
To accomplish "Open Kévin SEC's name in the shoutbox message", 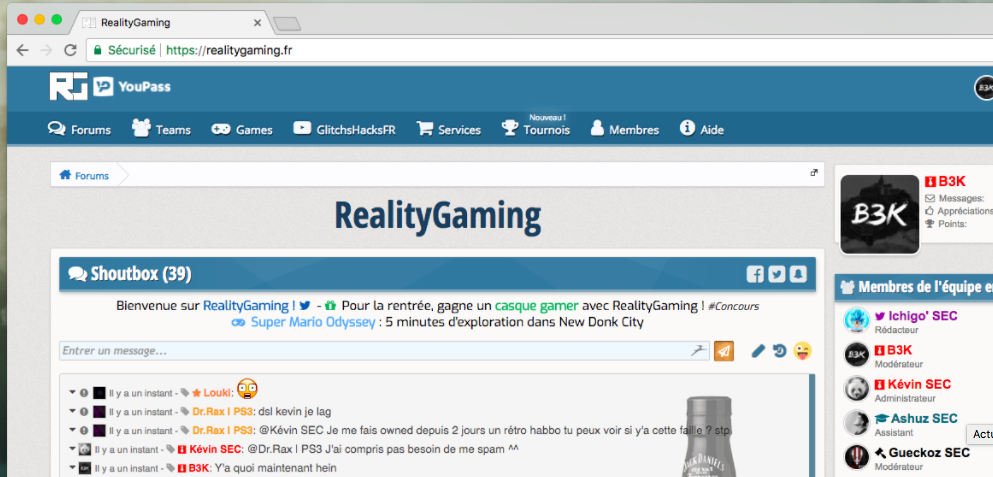I will click(x=215, y=450).
